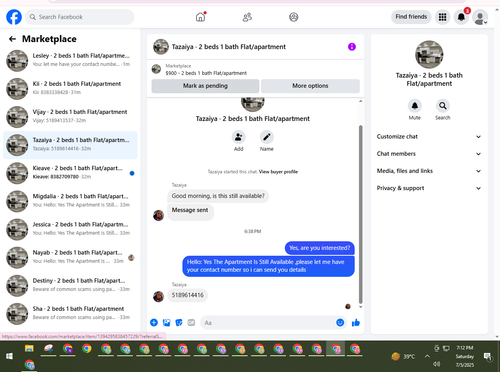
Task: Search in conversation with magnifier icon
Action: click(443, 106)
